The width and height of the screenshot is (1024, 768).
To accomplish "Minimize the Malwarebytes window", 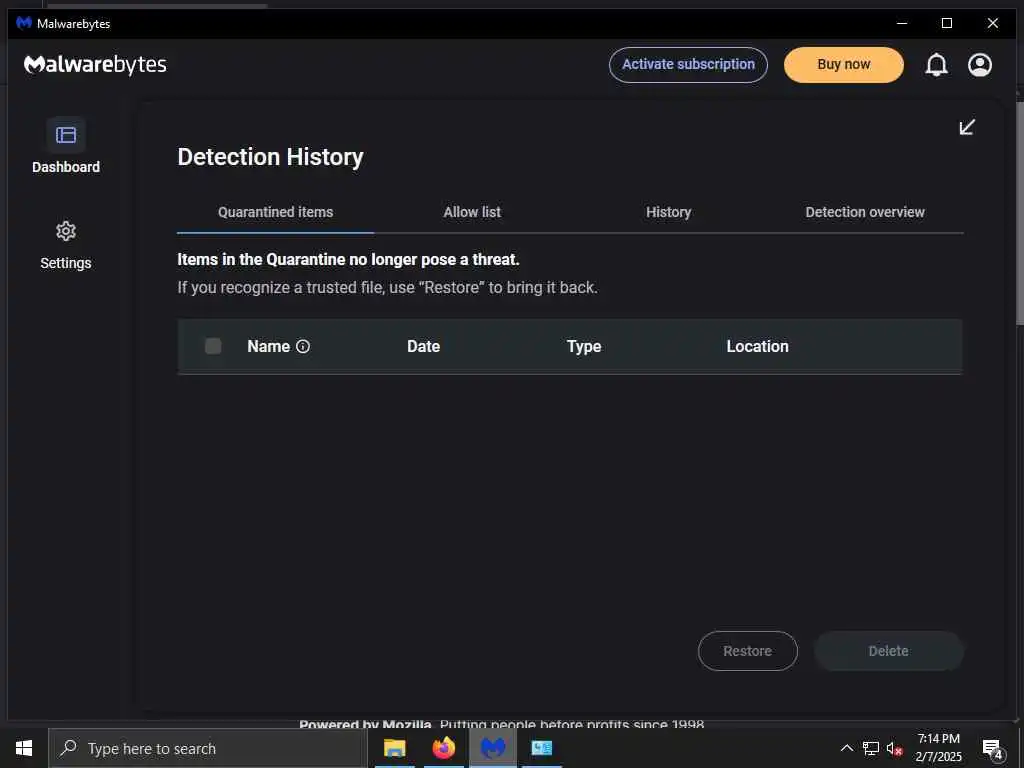I will (x=902, y=23).
